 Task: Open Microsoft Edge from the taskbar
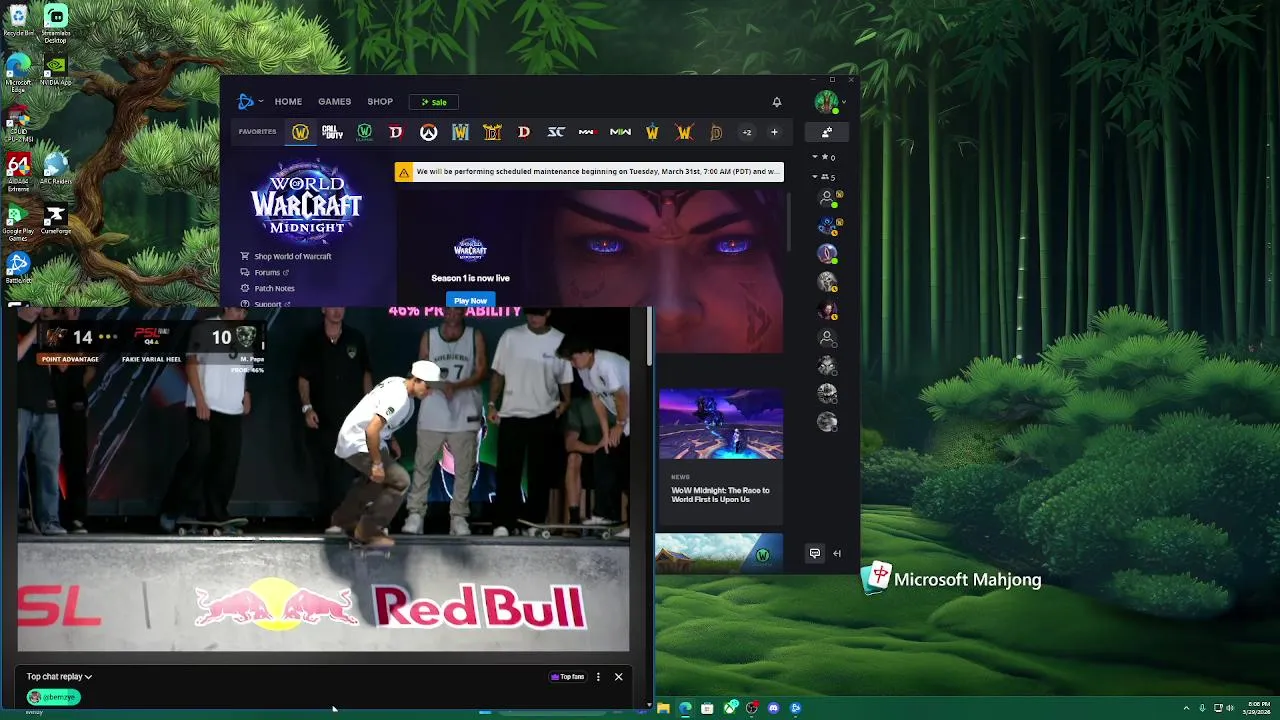pos(685,708)
